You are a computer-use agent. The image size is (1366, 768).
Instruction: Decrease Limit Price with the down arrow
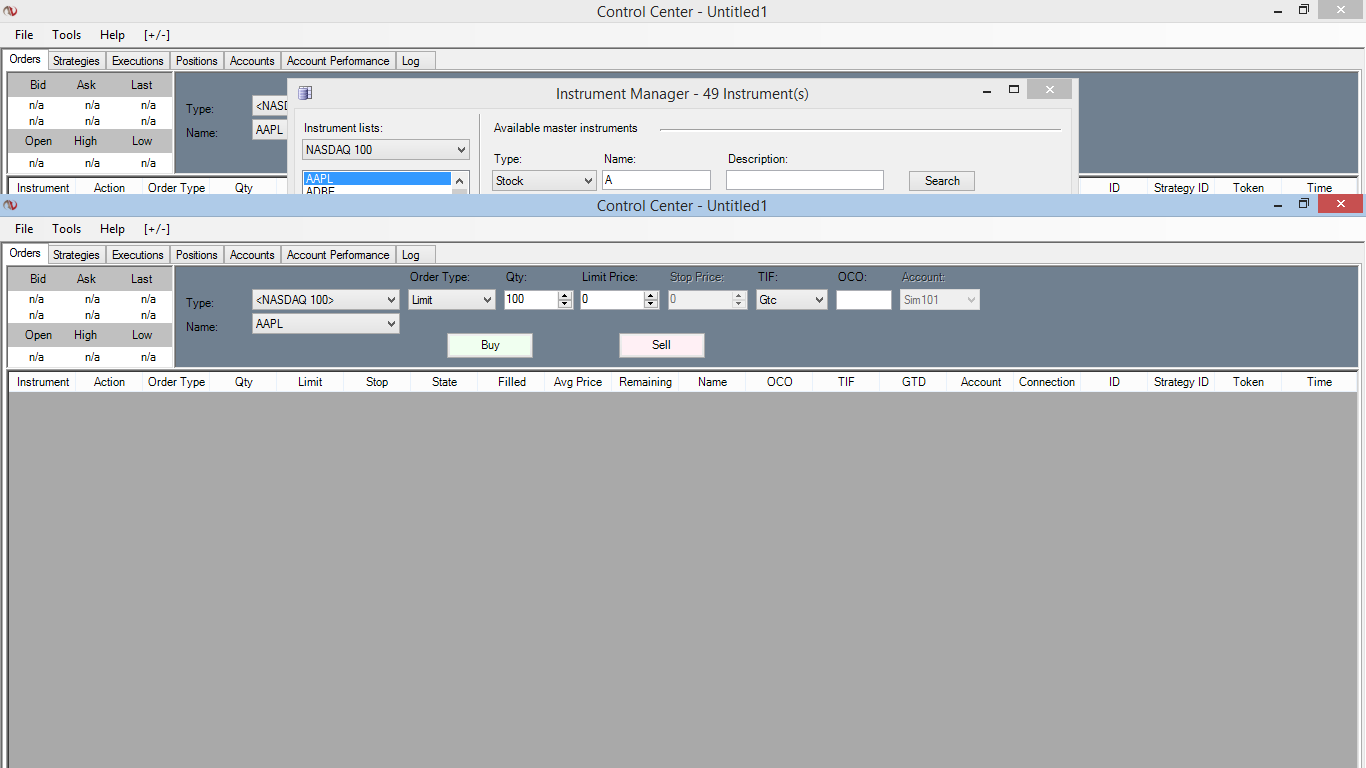[x=651, y=304]
